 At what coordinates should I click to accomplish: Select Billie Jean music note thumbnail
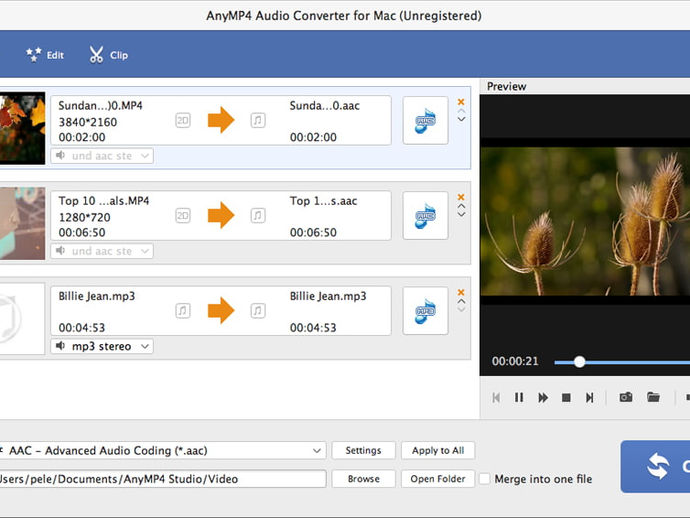tap(22, 318)
